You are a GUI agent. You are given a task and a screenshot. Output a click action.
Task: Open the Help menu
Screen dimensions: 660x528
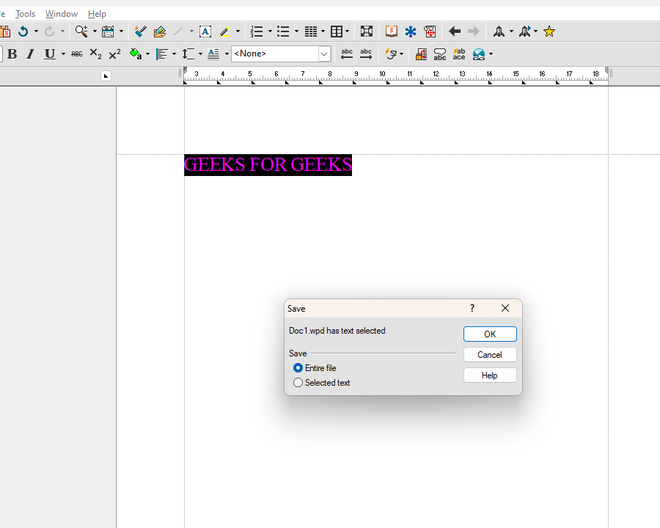tap(97, 14)
